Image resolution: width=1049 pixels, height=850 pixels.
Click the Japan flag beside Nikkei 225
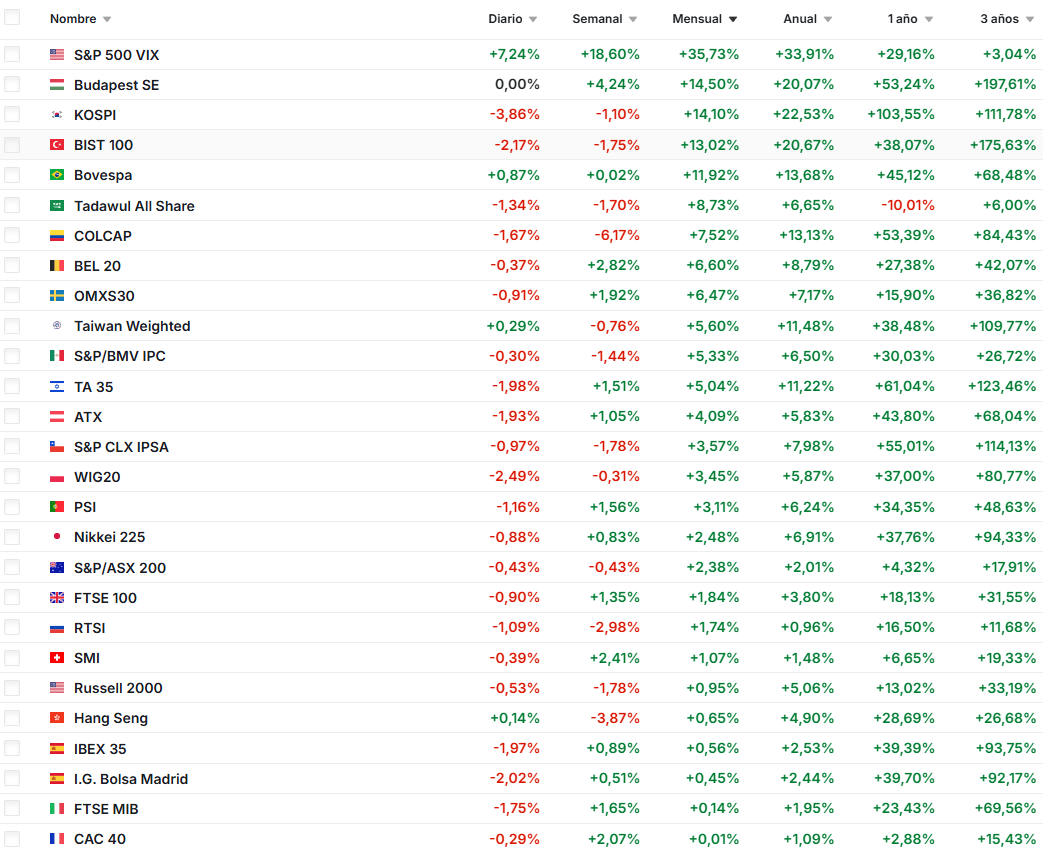(x=57, y=537)
